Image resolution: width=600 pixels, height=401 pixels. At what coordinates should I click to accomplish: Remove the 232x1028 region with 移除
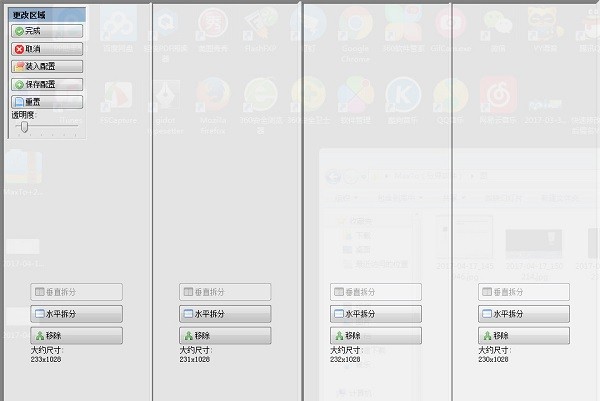coord(376,336)
